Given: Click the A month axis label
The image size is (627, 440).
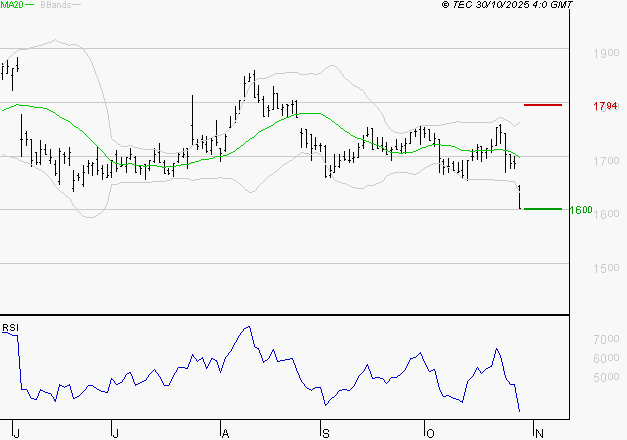Looking at the screenshot, I should click(226, 434).
